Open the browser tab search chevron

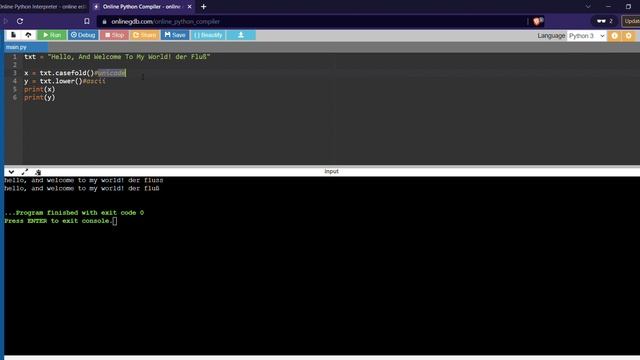click(x=588, y=7)
